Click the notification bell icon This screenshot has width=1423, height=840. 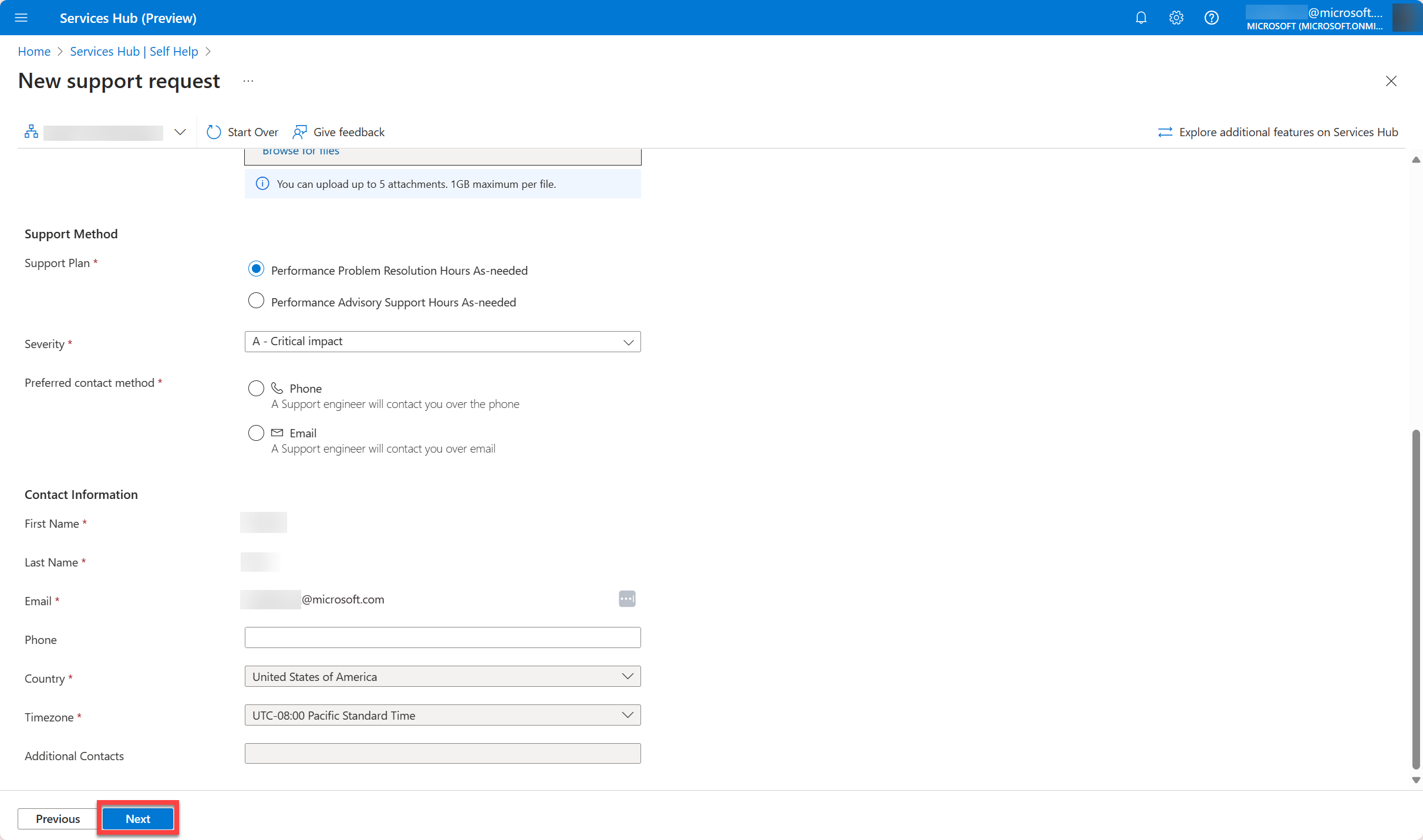pyautogui.click(x=1140, y=17)
